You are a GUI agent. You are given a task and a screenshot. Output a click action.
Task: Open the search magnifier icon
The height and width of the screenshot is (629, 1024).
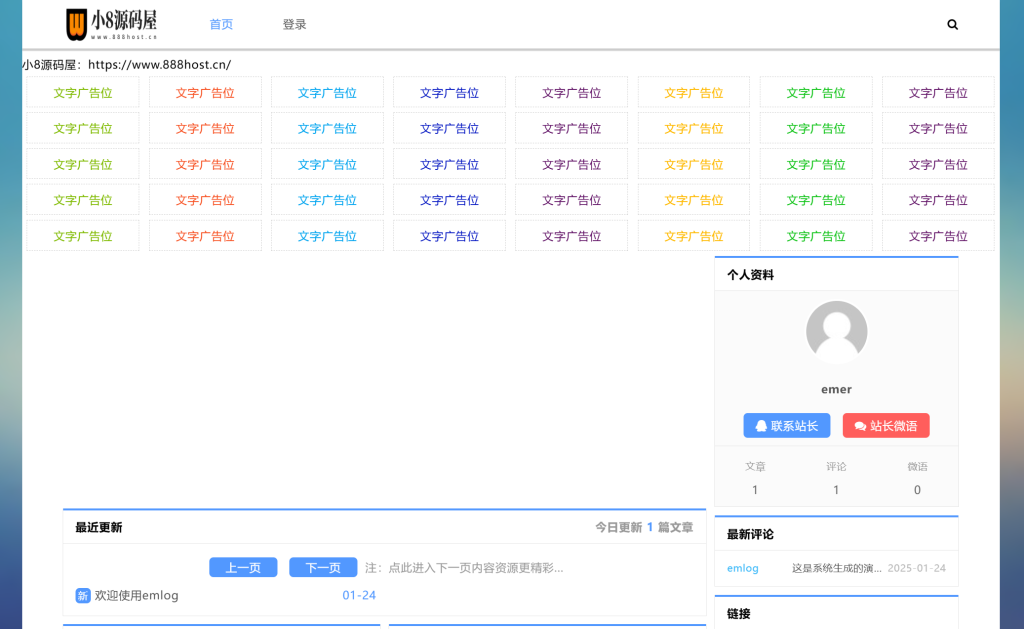pos(952,25)
